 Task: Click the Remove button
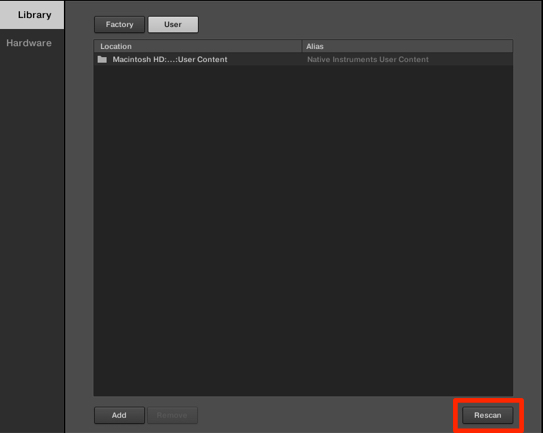click(172, 415)
